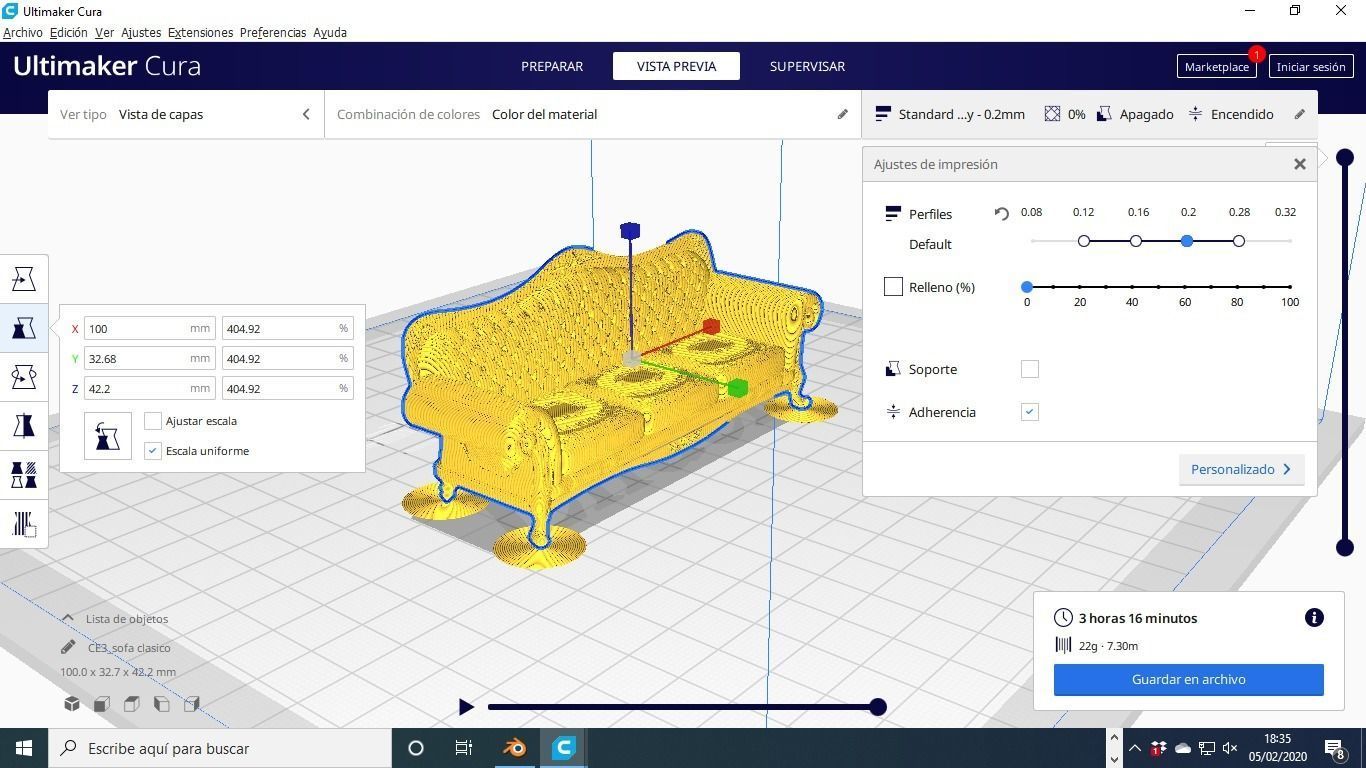Select the Support Blocker tool
1366x768 pixels.
coord(24,524)
